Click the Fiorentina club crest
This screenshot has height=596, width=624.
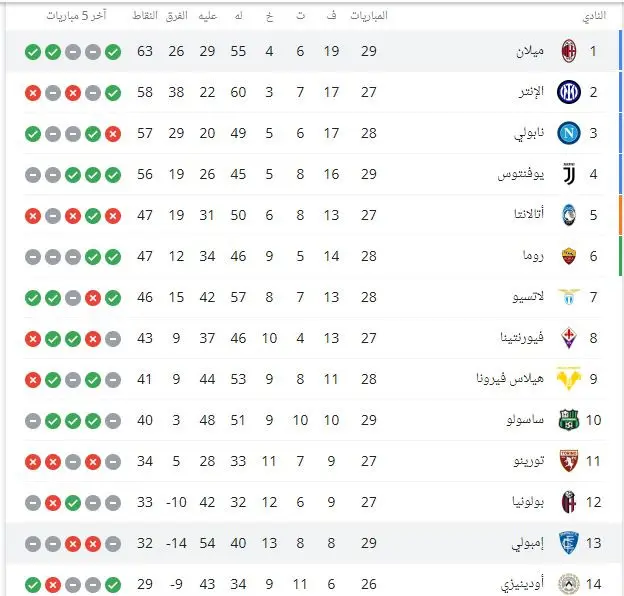[569, 338]
